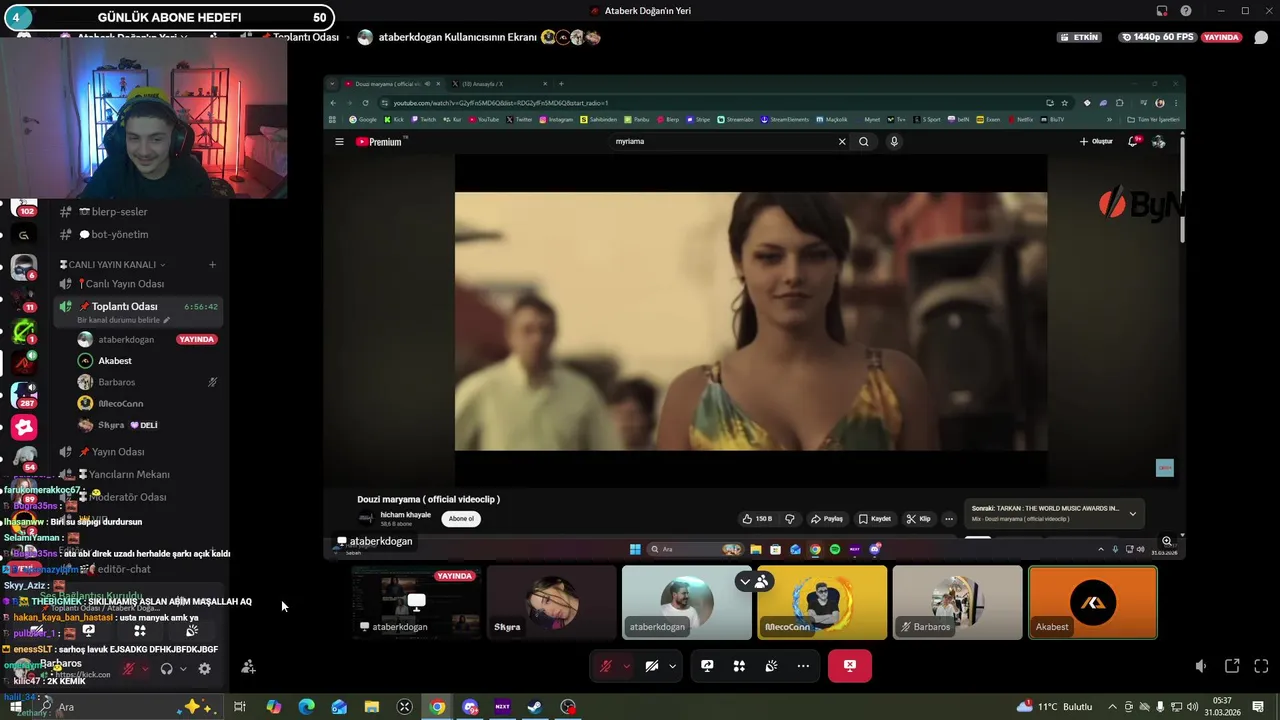Select Skyra in voice channel list
Image resolution: width=1280 pixels, height=720 pixels.
point(111,425)
